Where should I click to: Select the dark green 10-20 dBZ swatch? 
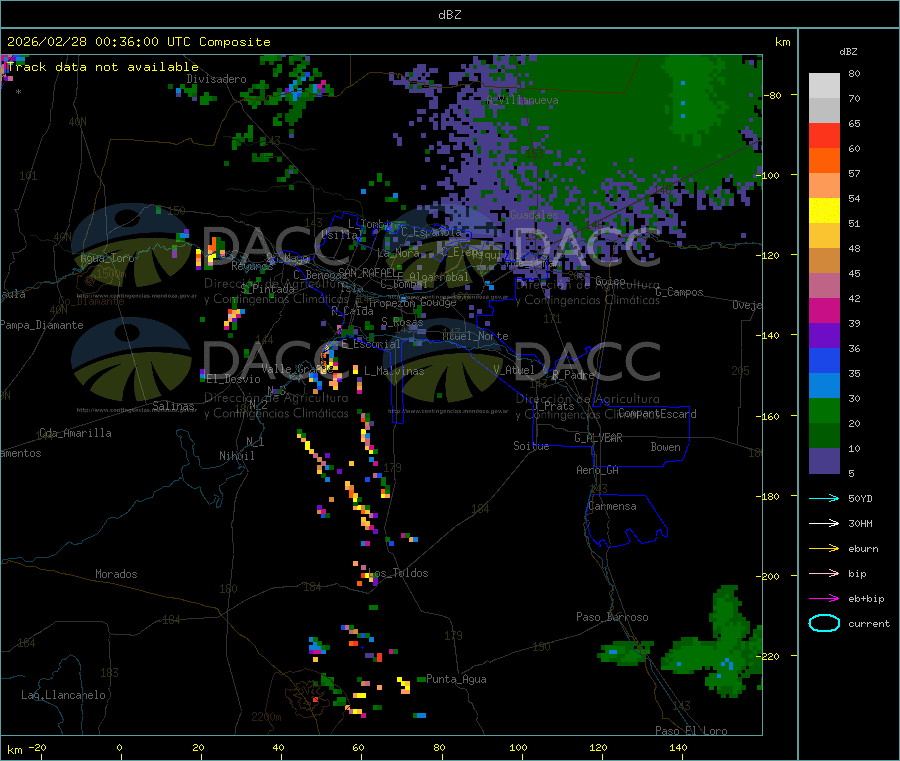click(x=824, y=436)
